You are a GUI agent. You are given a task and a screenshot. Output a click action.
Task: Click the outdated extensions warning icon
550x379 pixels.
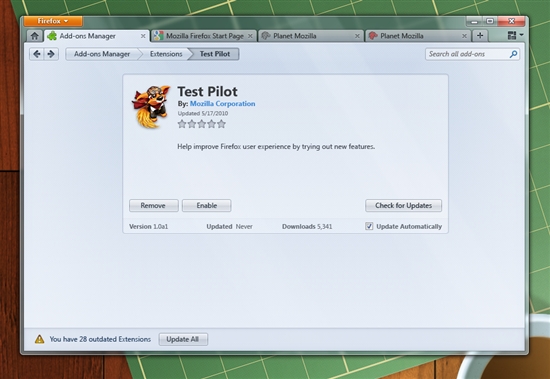(39, 339)
